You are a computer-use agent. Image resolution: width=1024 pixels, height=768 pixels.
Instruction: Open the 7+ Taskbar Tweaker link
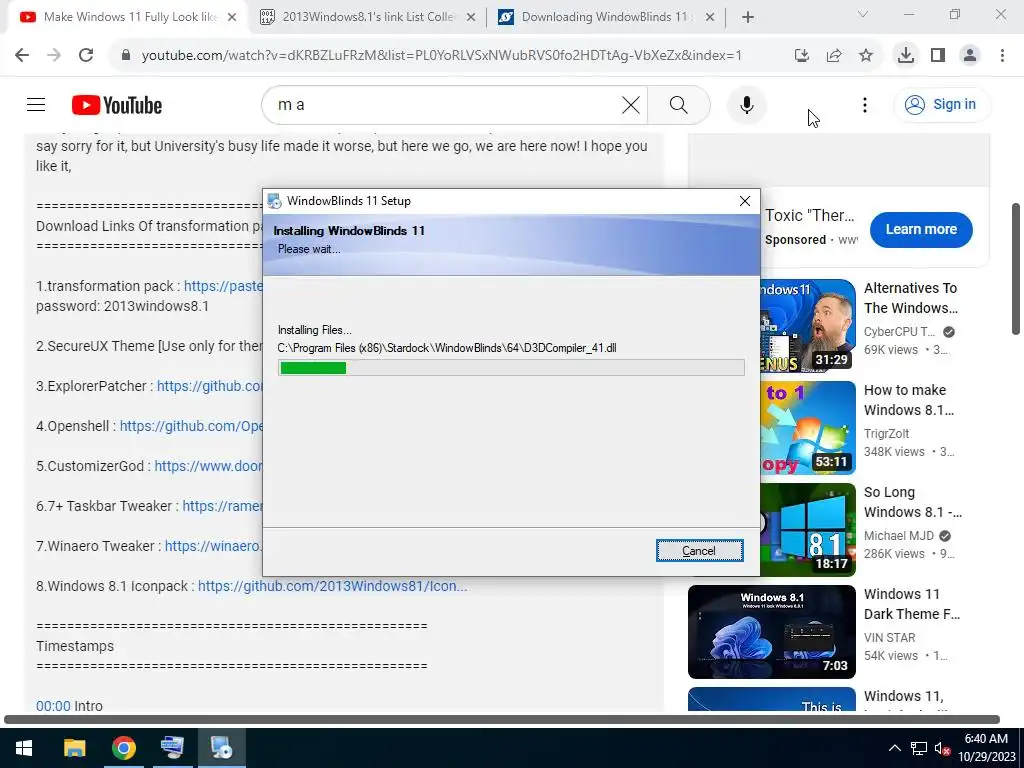pos(222,505)
